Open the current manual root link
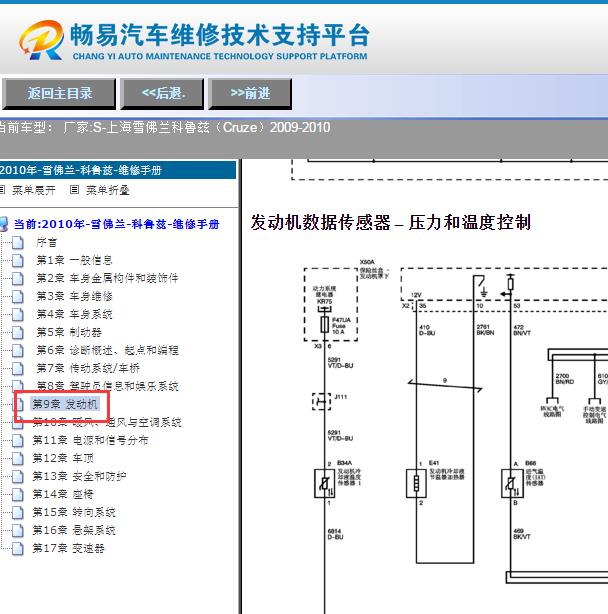Viewport: 608px width, 614px height. tap(116, 224)
